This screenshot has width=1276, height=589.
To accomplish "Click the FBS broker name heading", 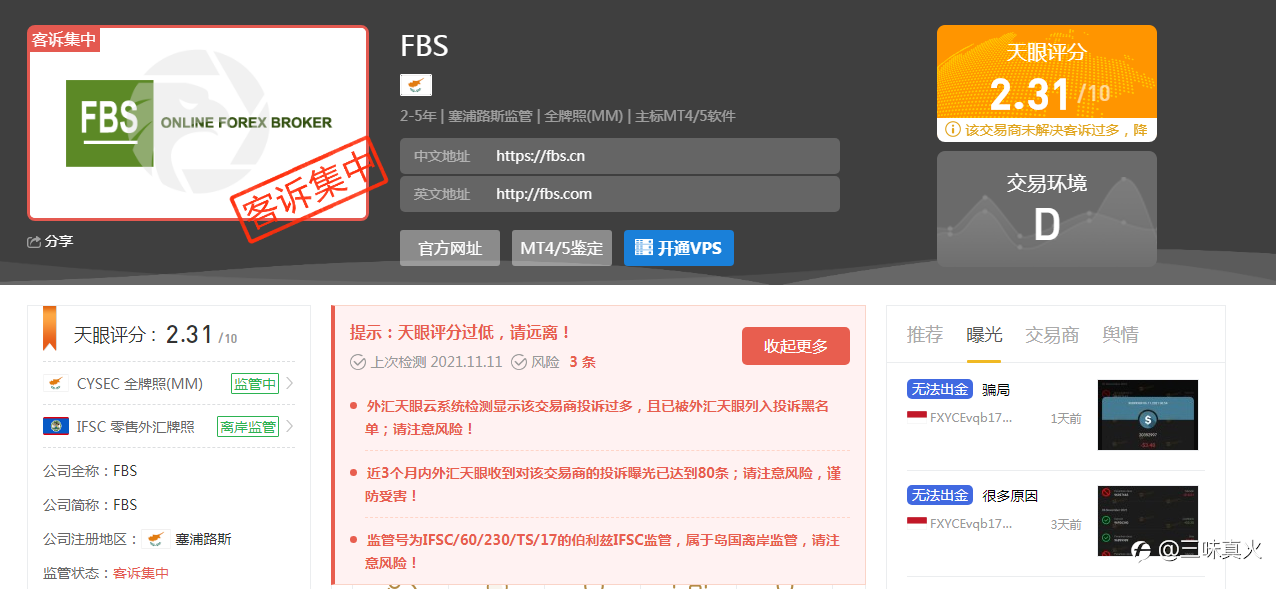I will coord(424,46).
